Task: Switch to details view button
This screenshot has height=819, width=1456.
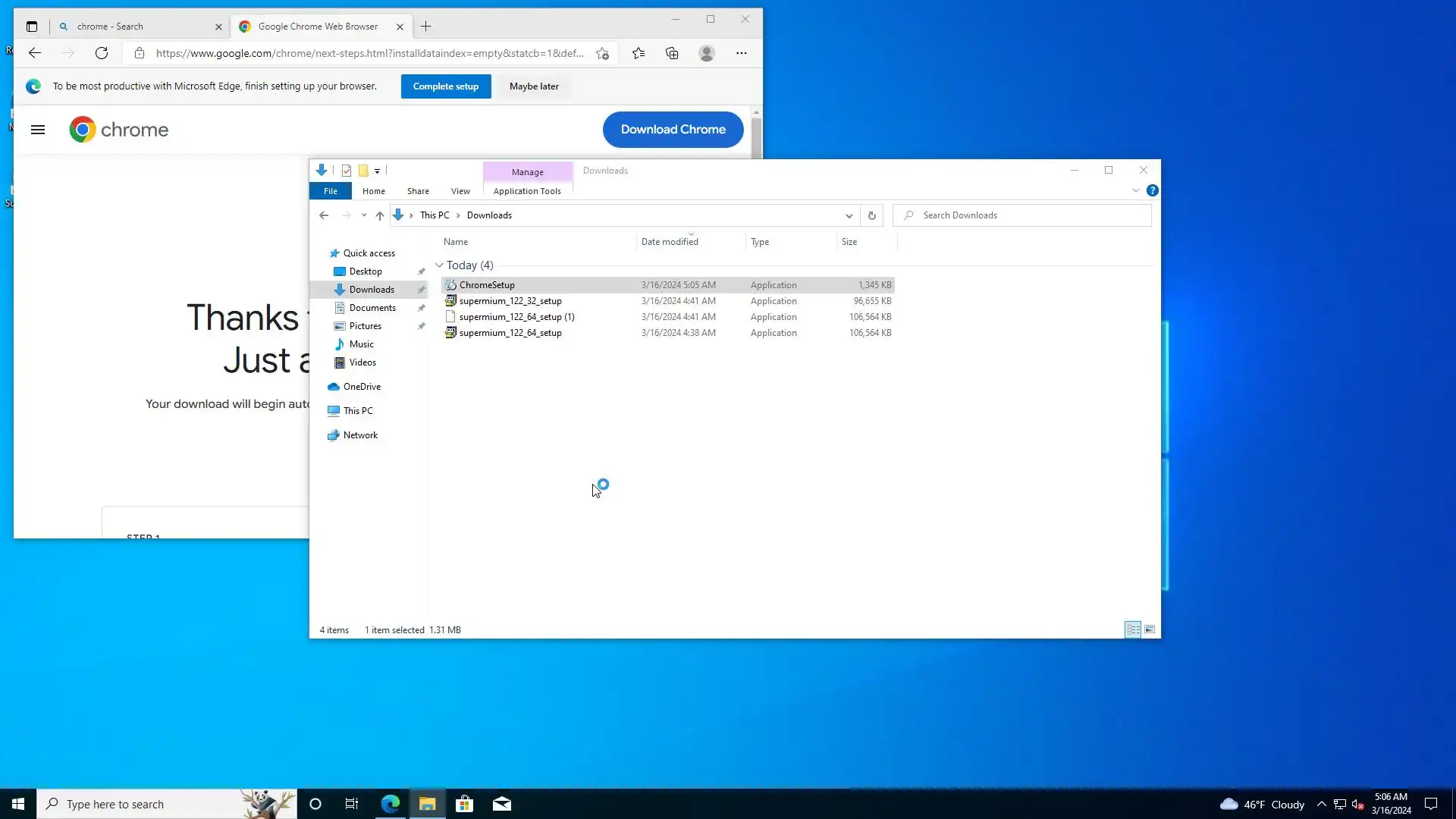Action: coord(1133,629)
